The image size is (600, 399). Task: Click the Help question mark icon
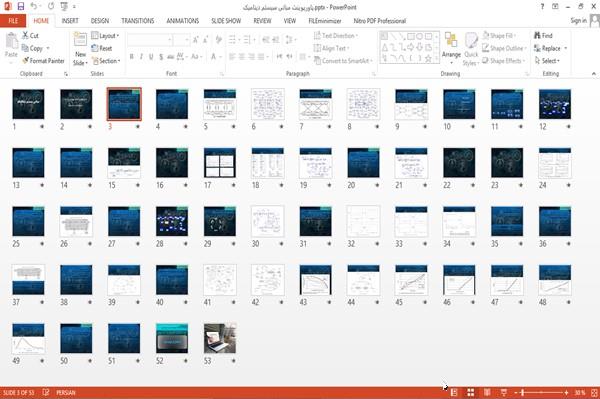pos(542,7)
